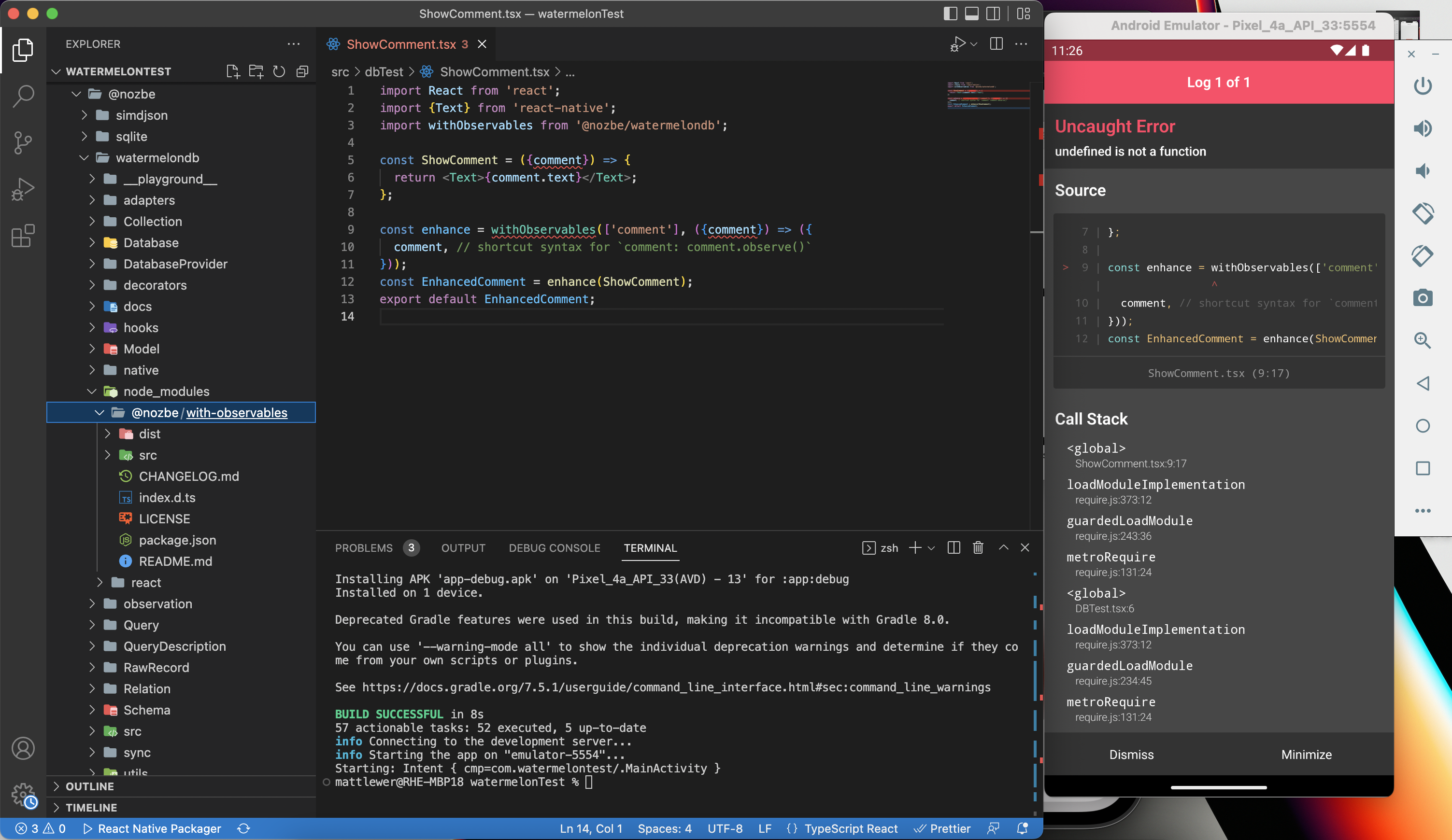The height and width of the screenshot is (840, 1452).
Task: Take a screenshot with the emulator camera icon
Action: click(x=1423, y=298)
